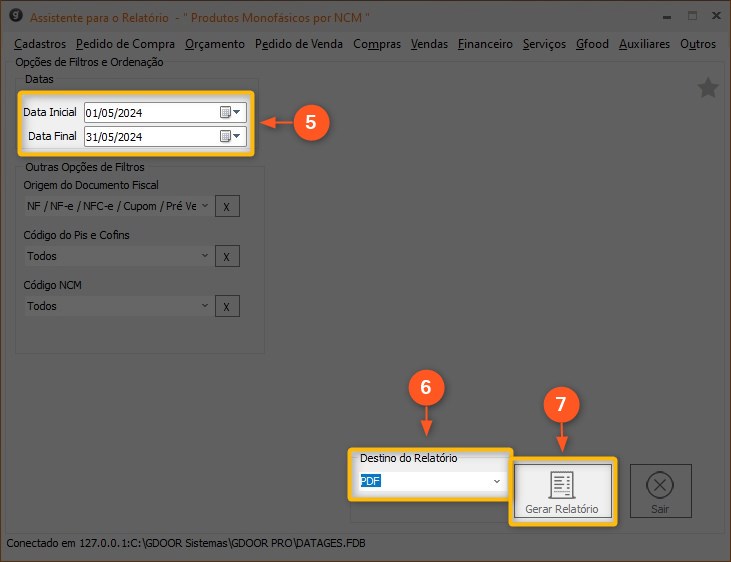The width and height of the screenshot is (731, 562).
Task: Clear the Código NCM filter
Action: pyautogui.click(x=227, y=307)
